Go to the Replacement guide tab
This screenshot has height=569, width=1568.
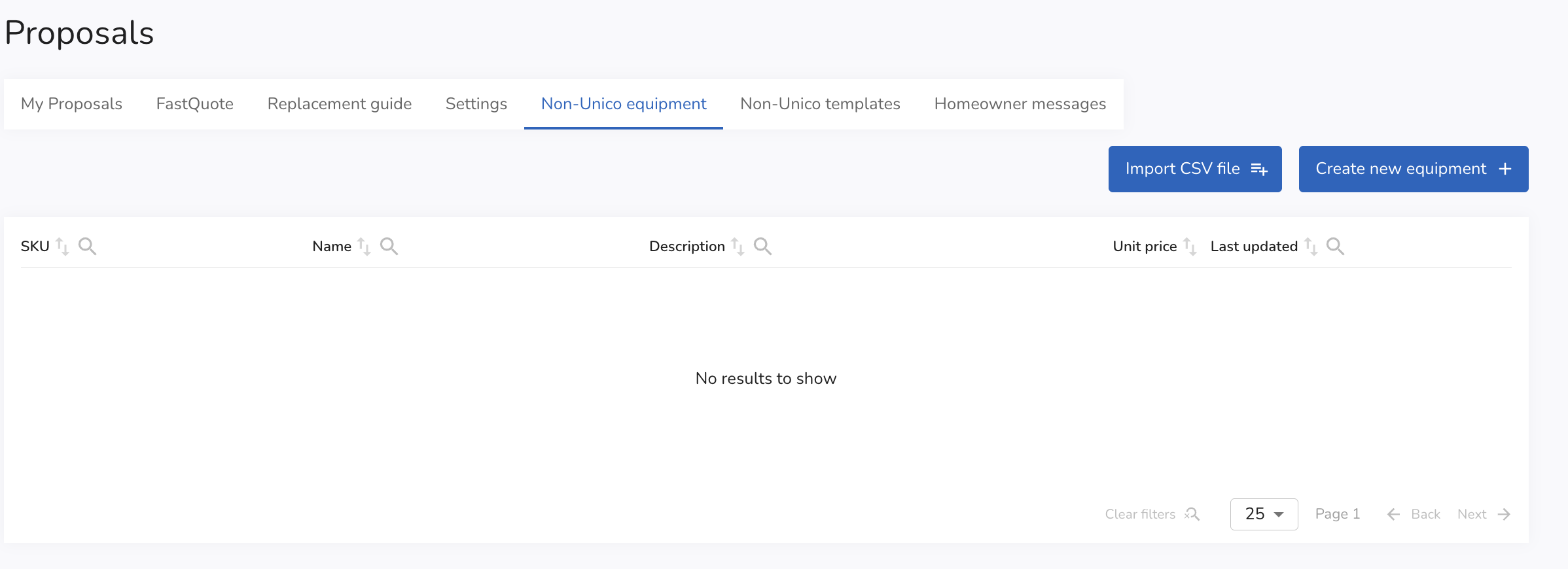[x=339, y=104]
